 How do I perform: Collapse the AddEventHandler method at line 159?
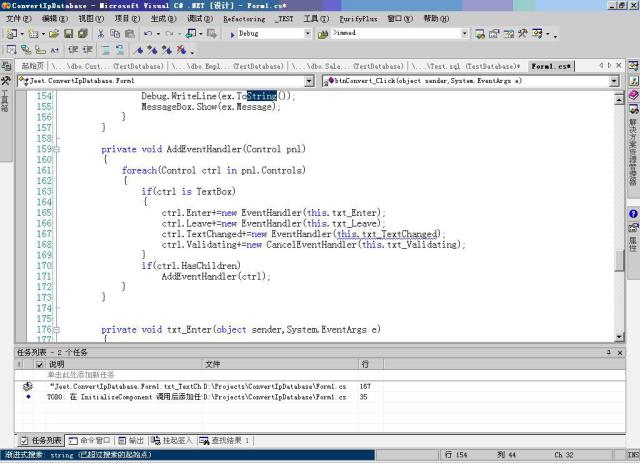click(x=57, y=149)
